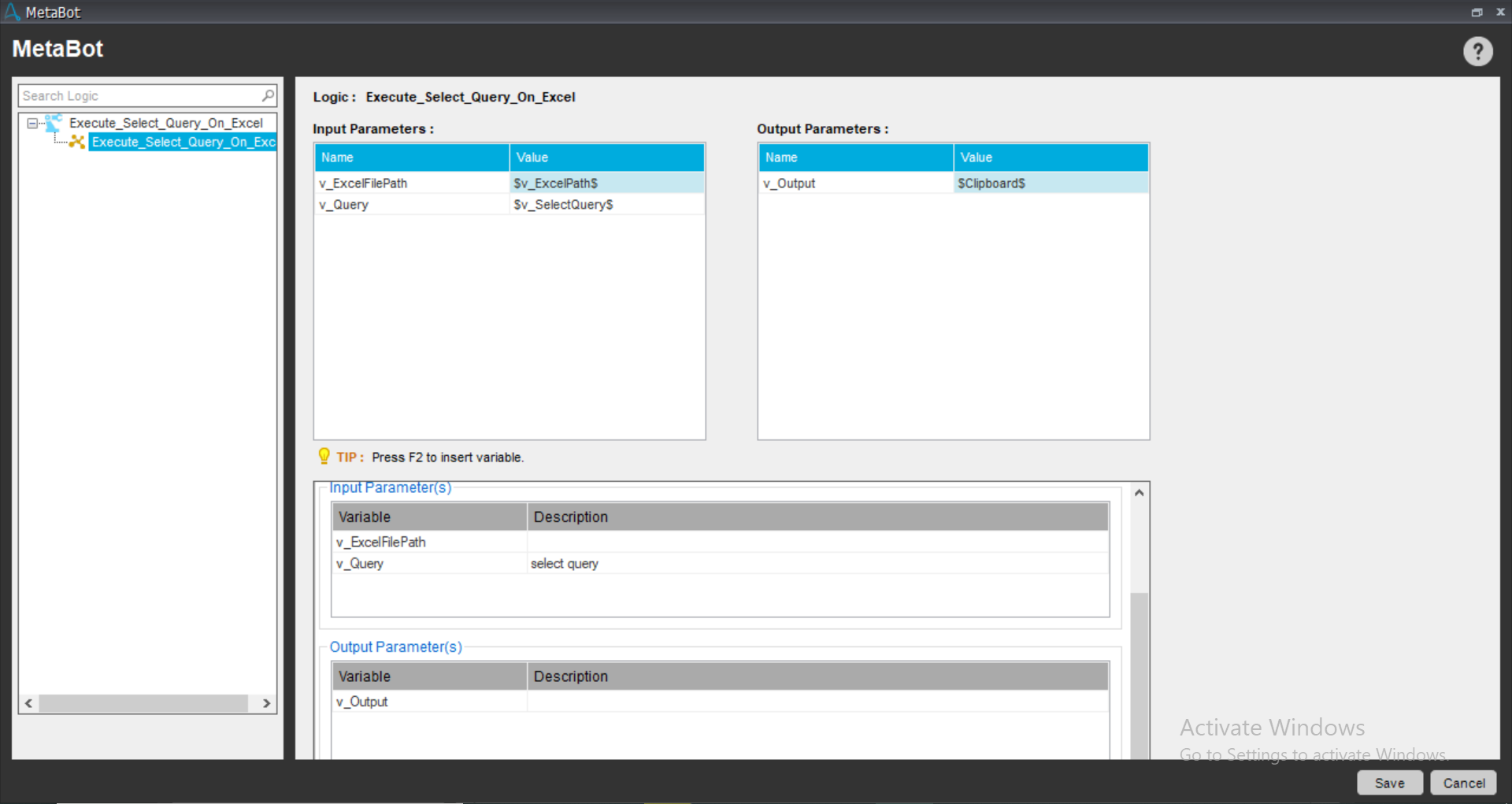Select the highlighted child logic tree item
Viewport: 1512px width, 804px height.
pos(183,142)
